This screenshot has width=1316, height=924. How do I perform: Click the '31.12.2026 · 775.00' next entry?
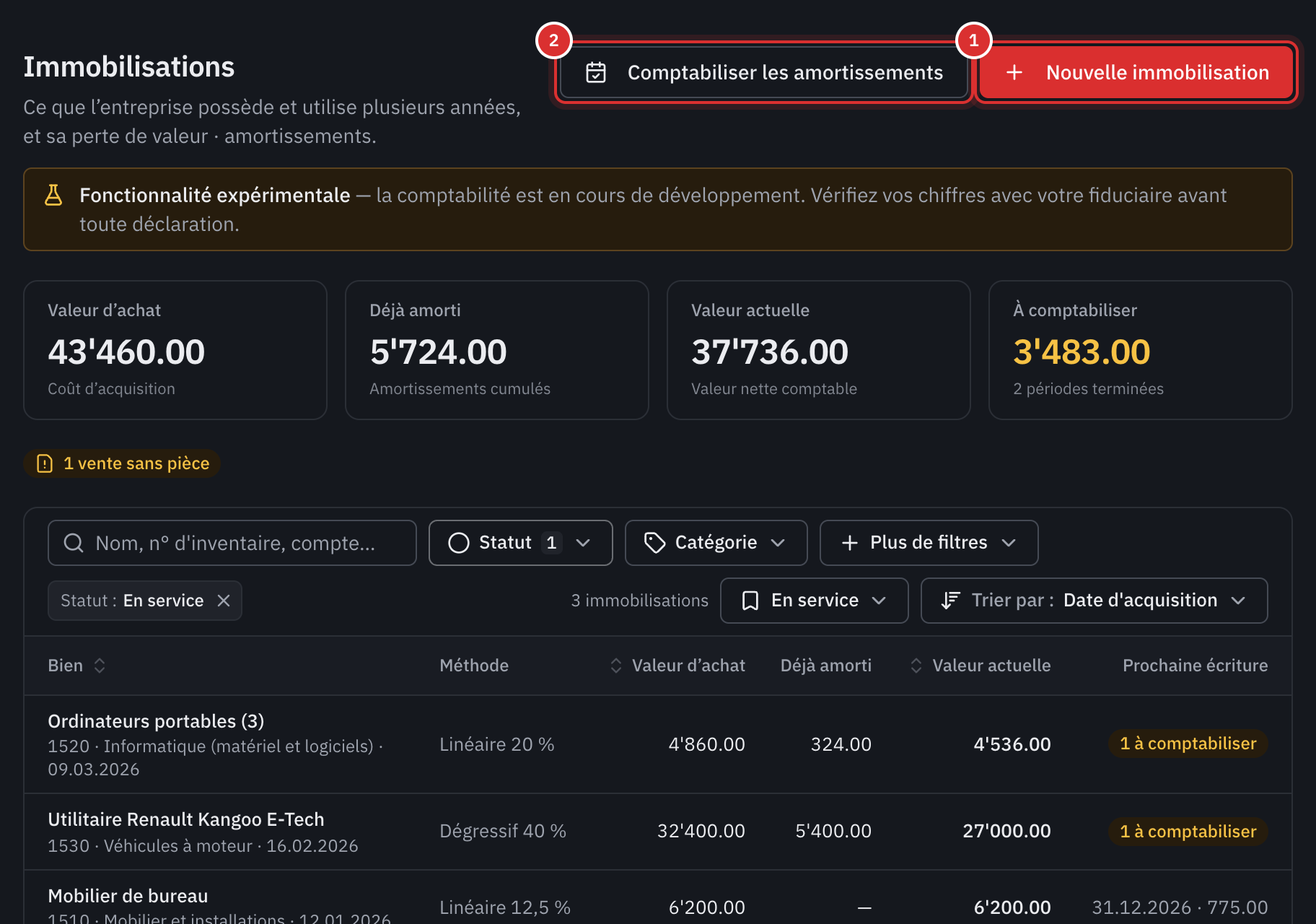[x=1180, y=907]
